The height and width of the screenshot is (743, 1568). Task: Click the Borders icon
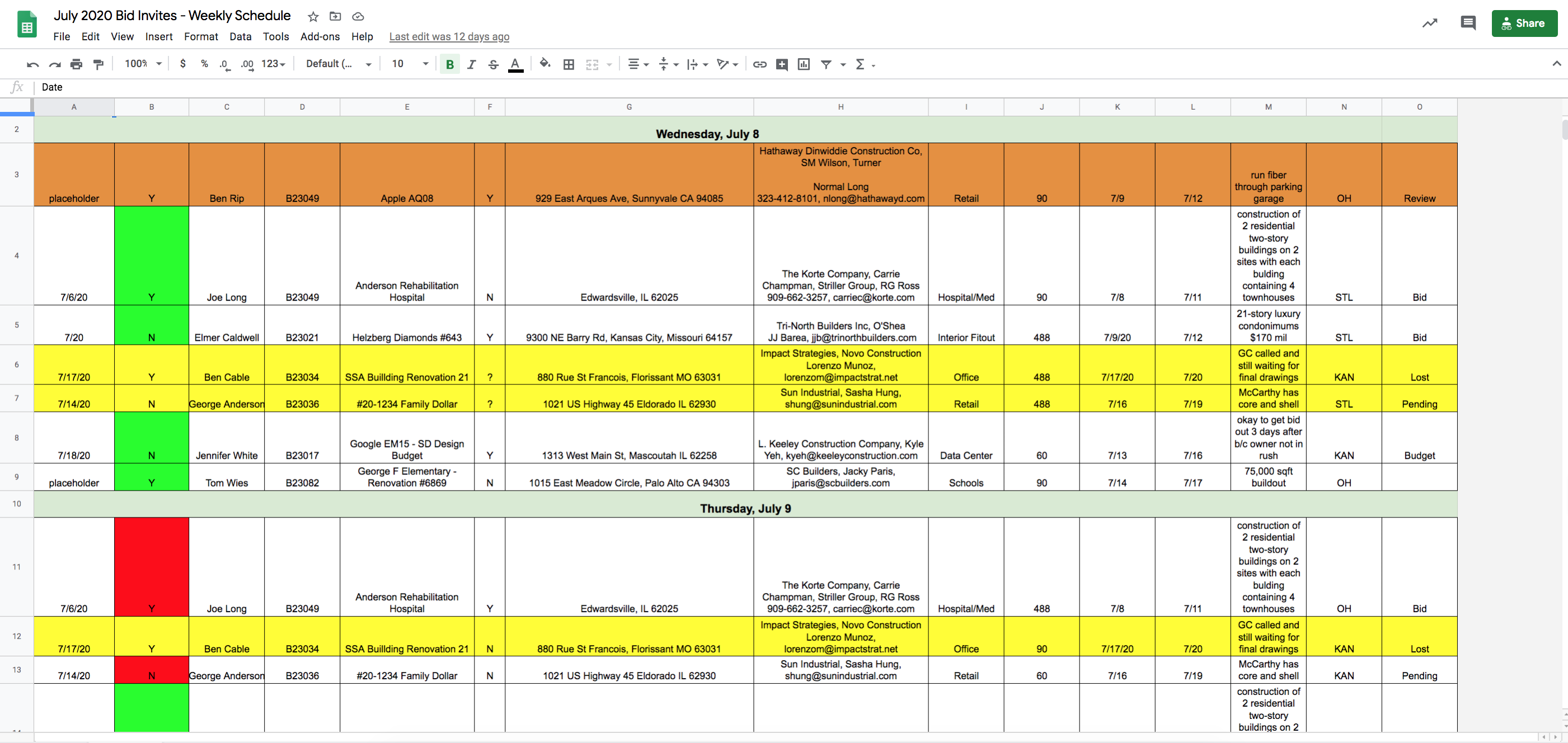[x=569, y=64]
